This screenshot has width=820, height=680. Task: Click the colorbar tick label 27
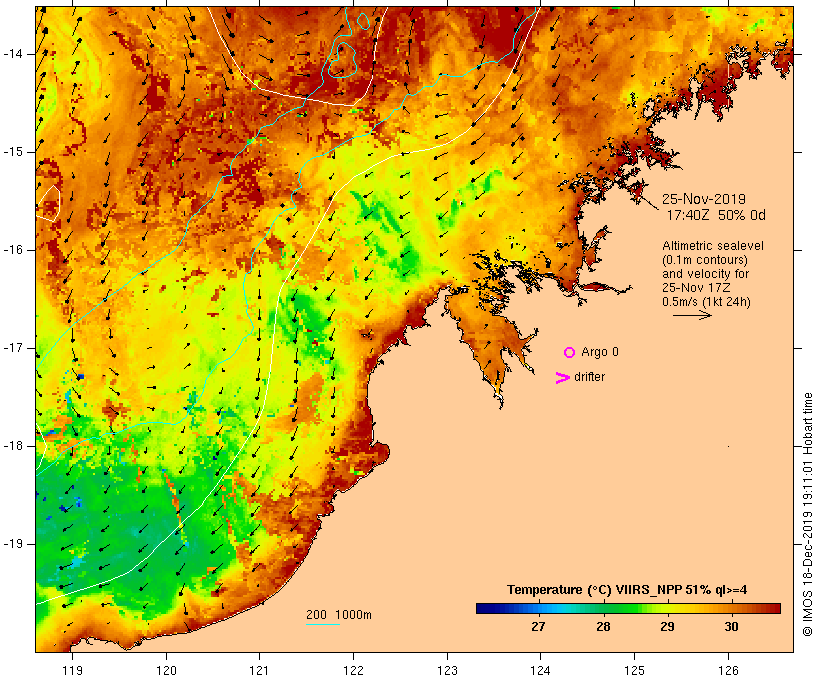538,626
